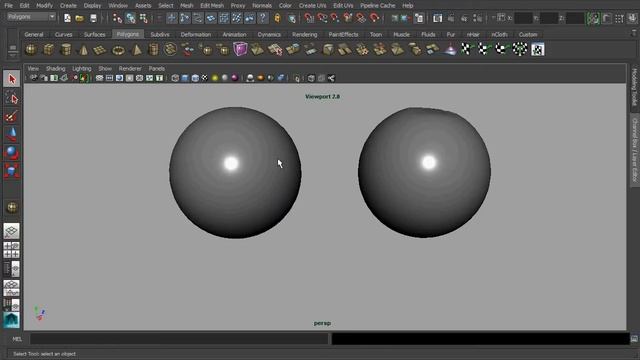Click the Script Editor button at command line end

tap(634, 339)
